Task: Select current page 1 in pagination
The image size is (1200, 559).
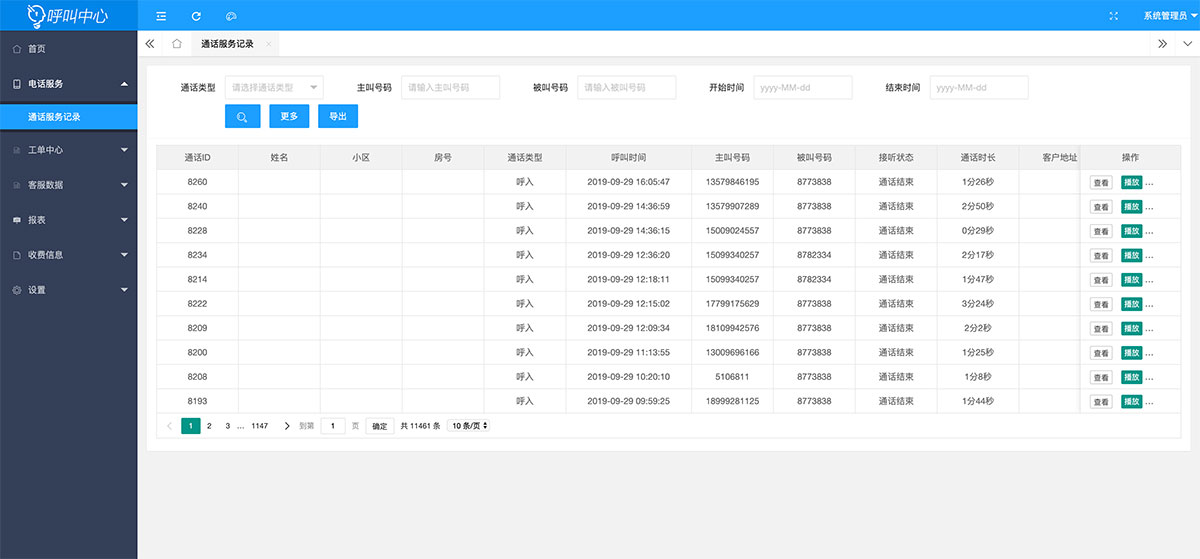Action: (x=190, y=425)
